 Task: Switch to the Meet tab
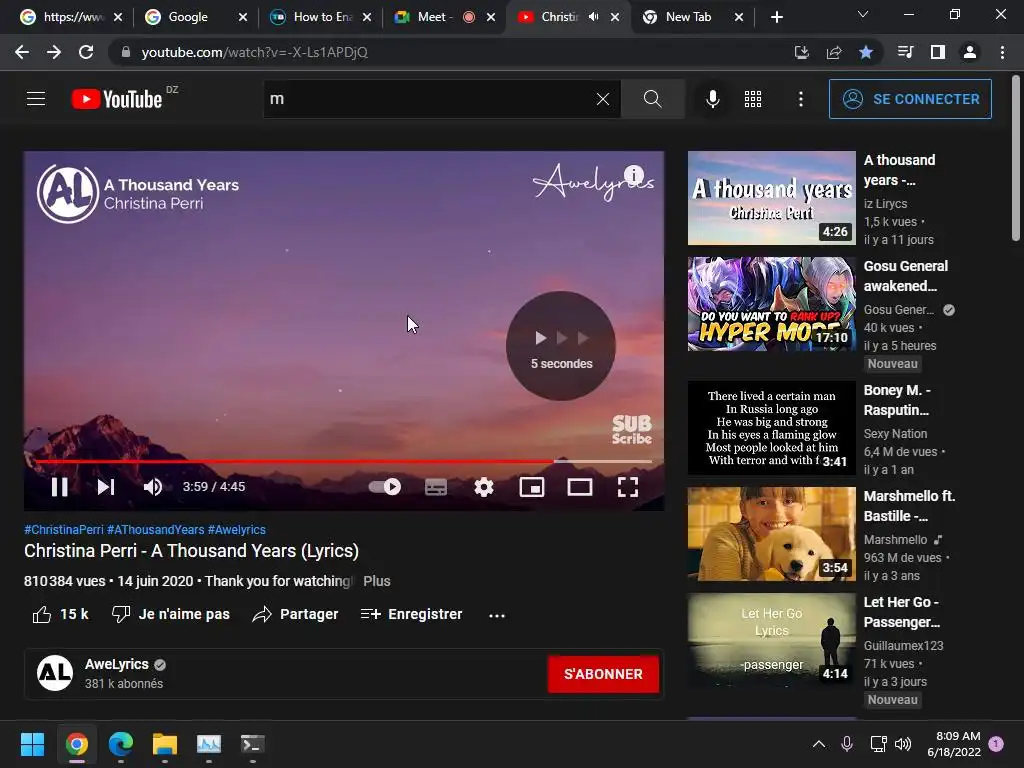pos(432,17)
